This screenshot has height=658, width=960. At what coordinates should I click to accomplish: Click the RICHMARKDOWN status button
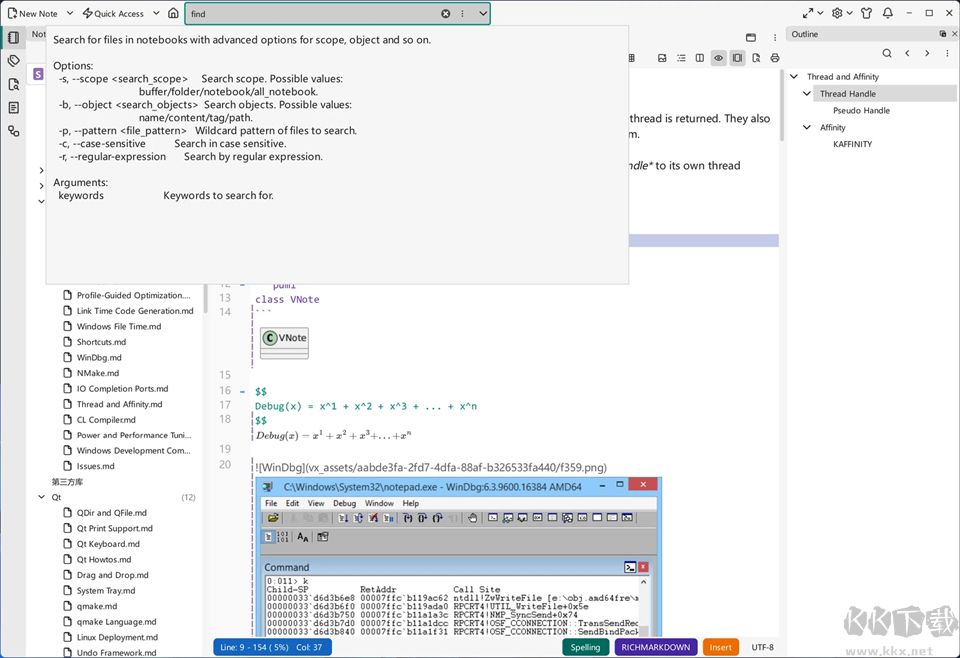655,647
